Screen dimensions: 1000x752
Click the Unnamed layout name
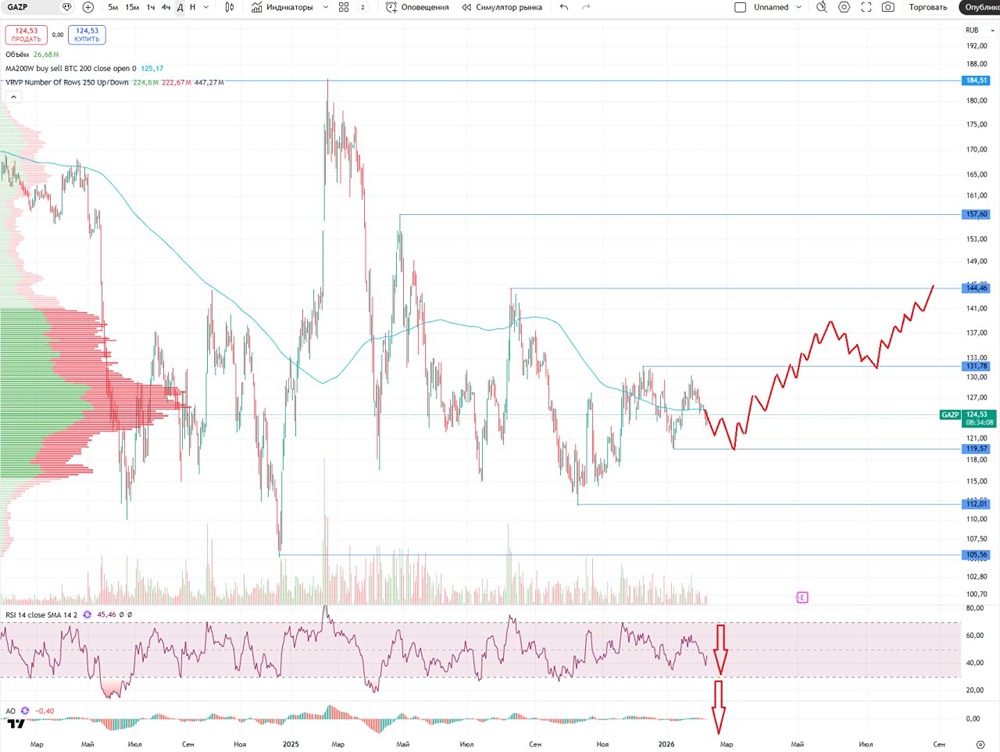tap(771, 8)
